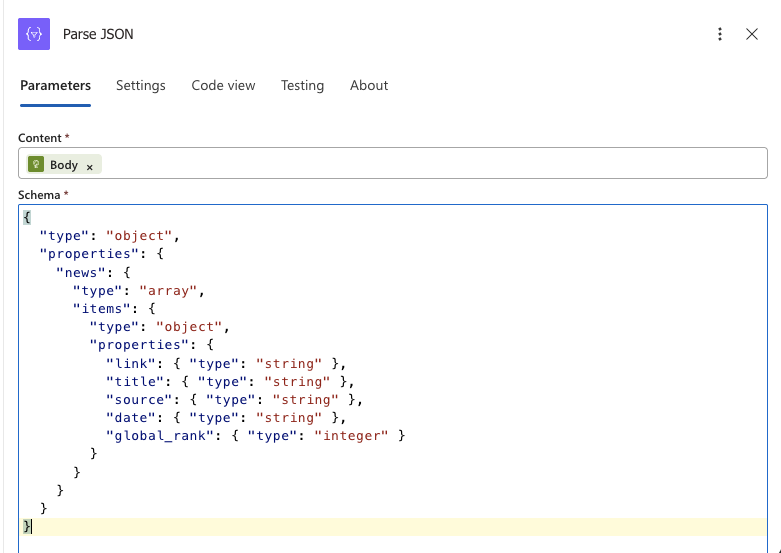
Task: Click the Content input field
Action: coord(392,163)
